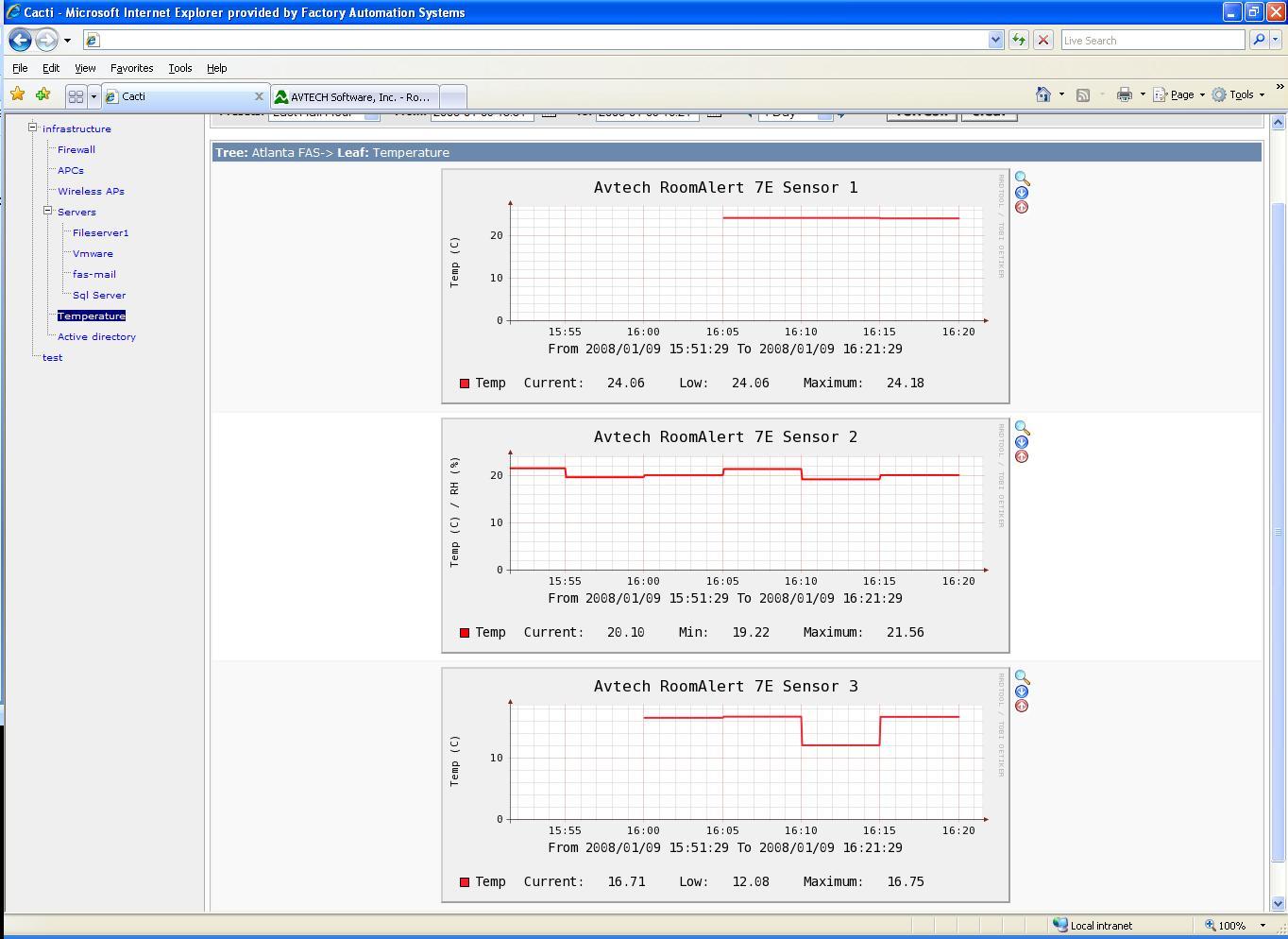Click the infrastructure tree label
This screenshot has width=1288, height=939.
coord(76,128)
